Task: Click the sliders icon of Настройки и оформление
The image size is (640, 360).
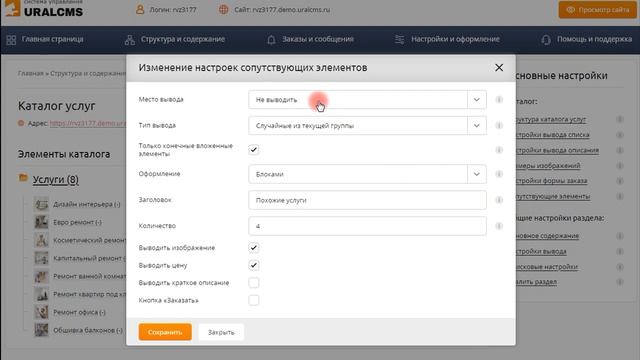Action: pos(400,40)
